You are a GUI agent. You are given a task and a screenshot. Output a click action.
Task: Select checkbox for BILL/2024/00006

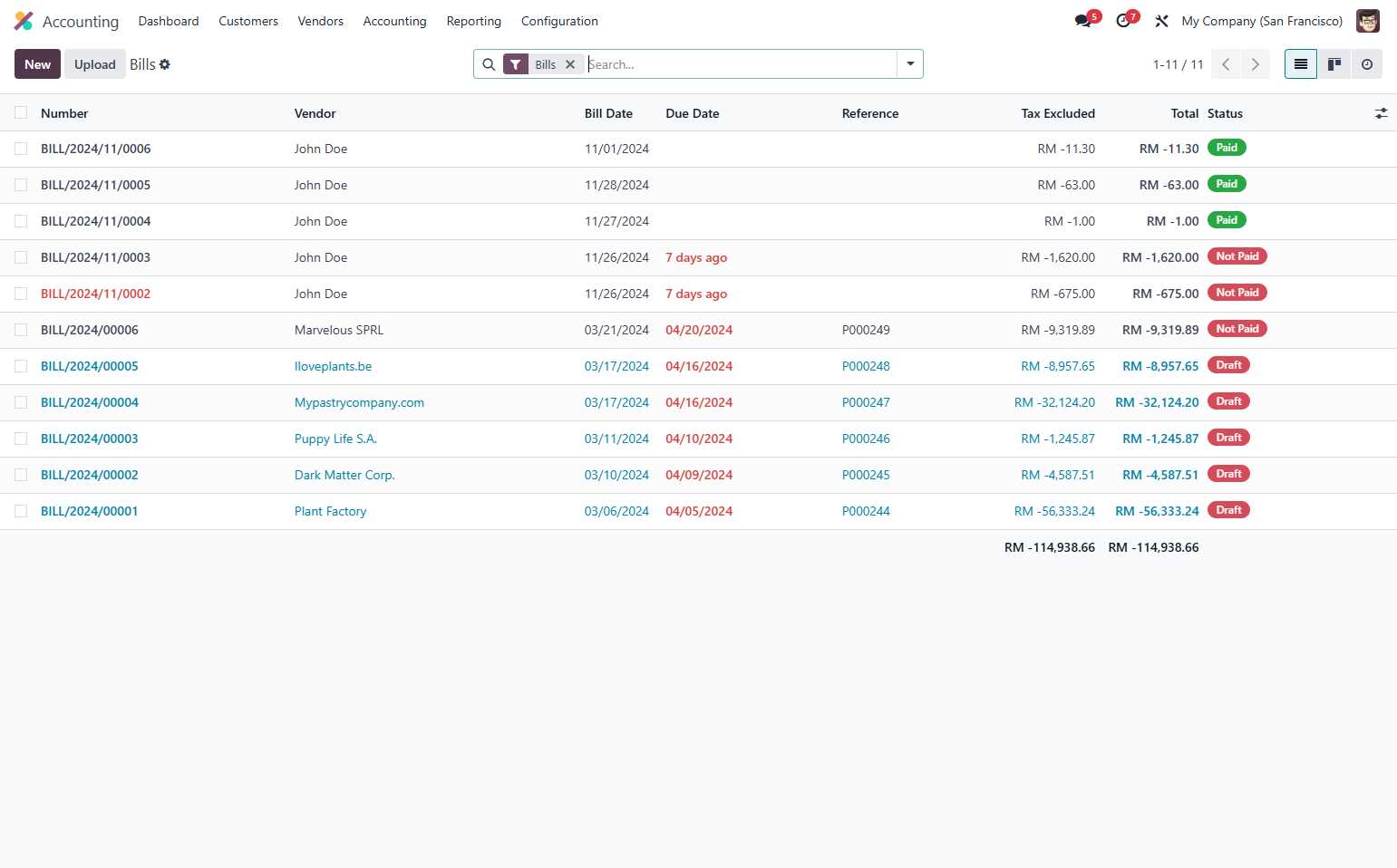pos(21,330)
